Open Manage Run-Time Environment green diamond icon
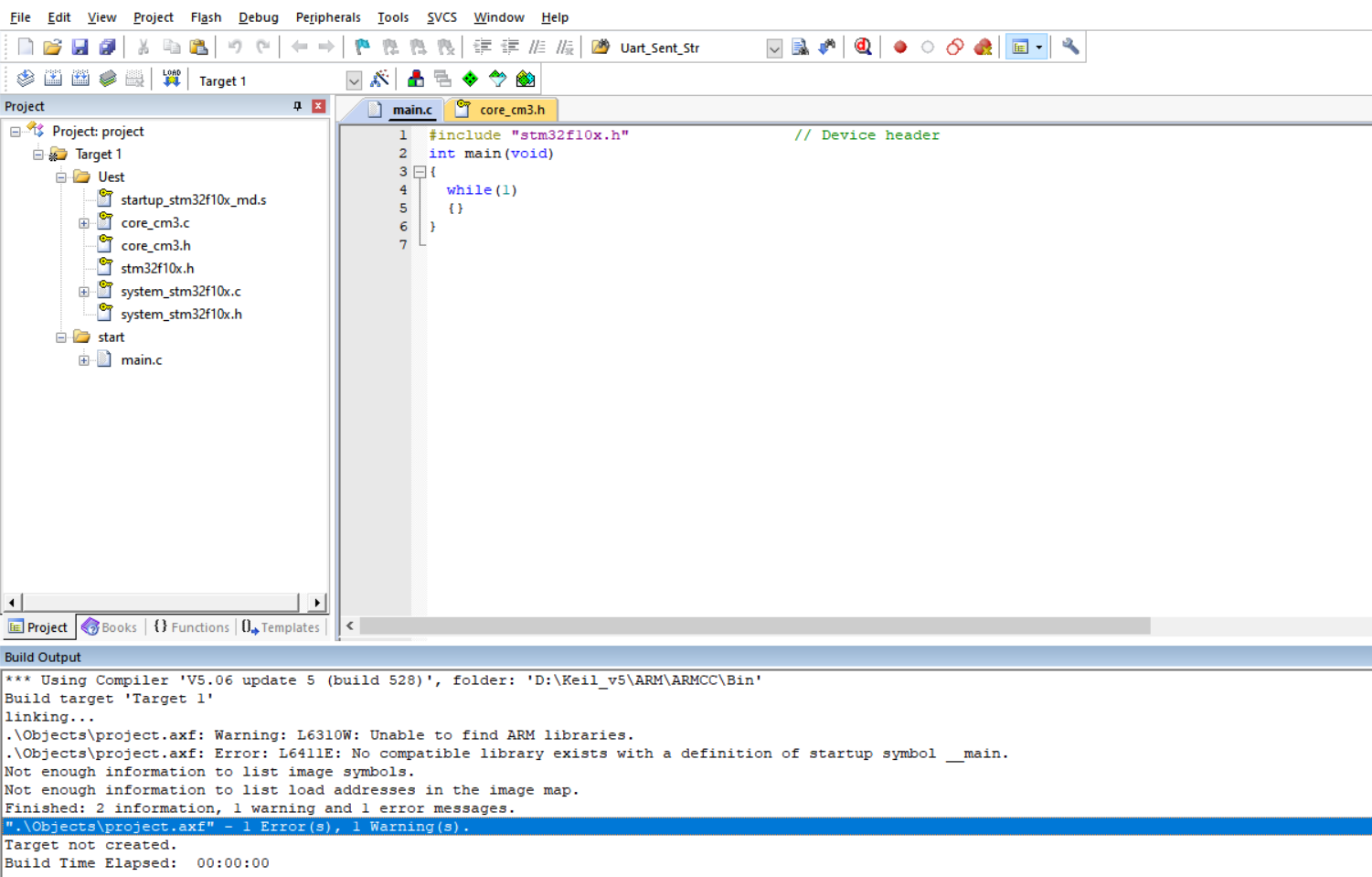This screenshot has height=877, width=1372. [x=470, y=80]
